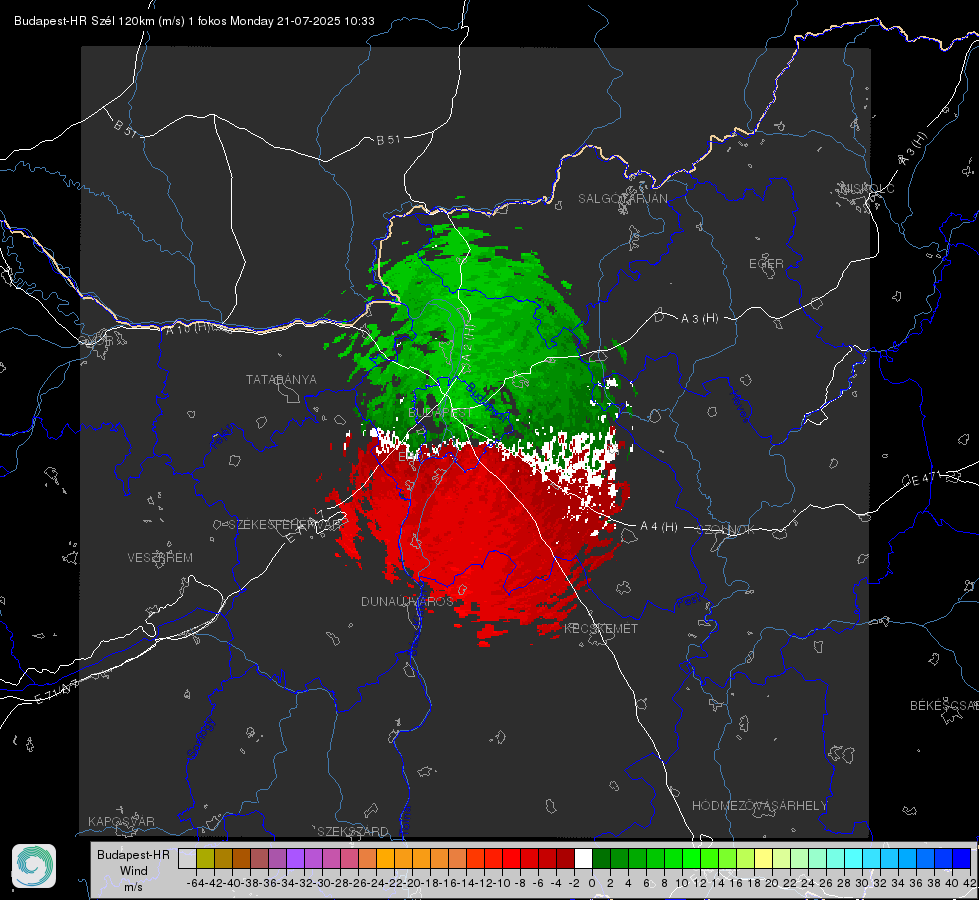Click the legend value '20'
This screenshot has height=900, width=979.
(772, 883)
